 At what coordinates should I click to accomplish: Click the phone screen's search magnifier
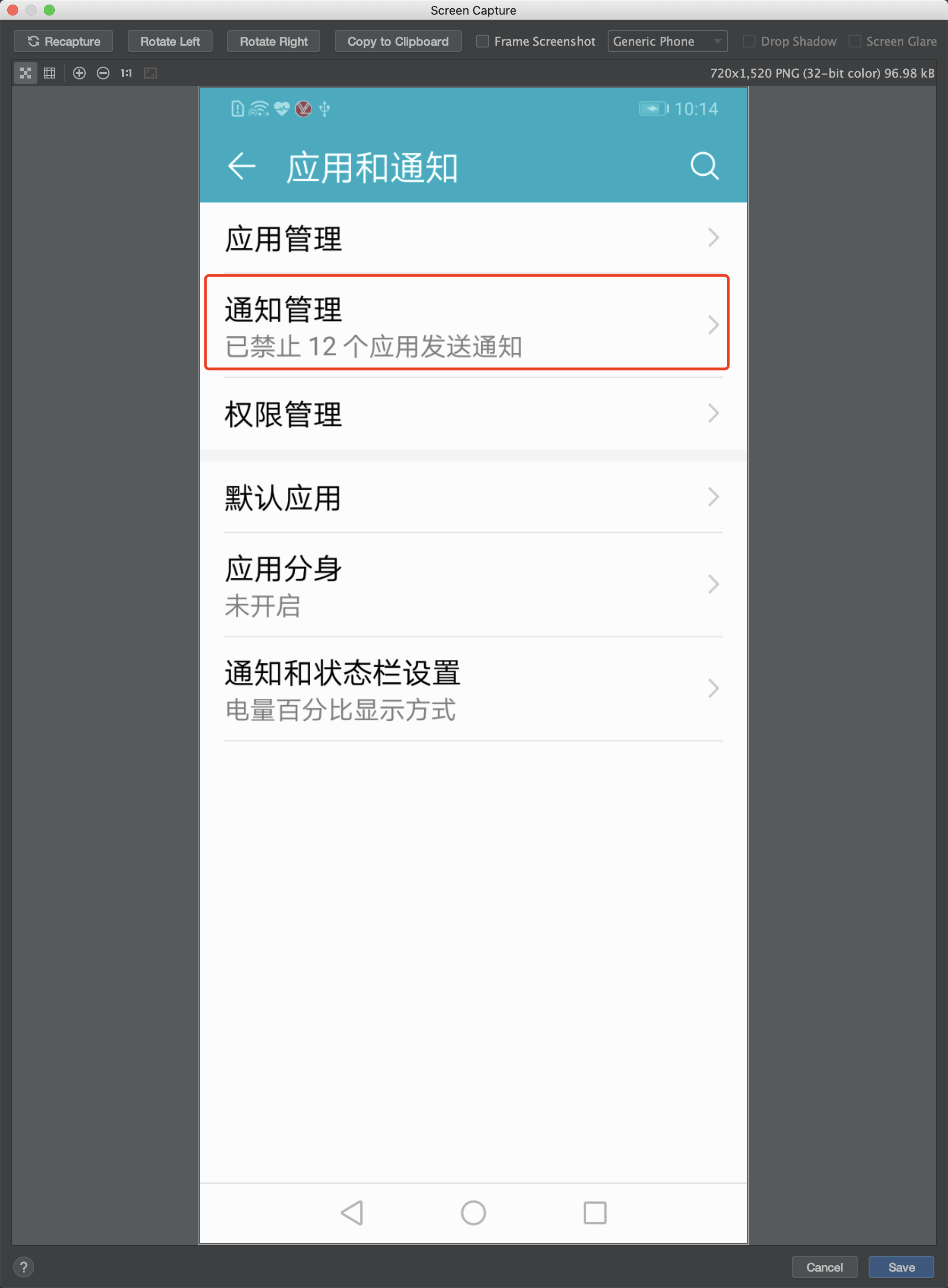(x=704, y=167)
